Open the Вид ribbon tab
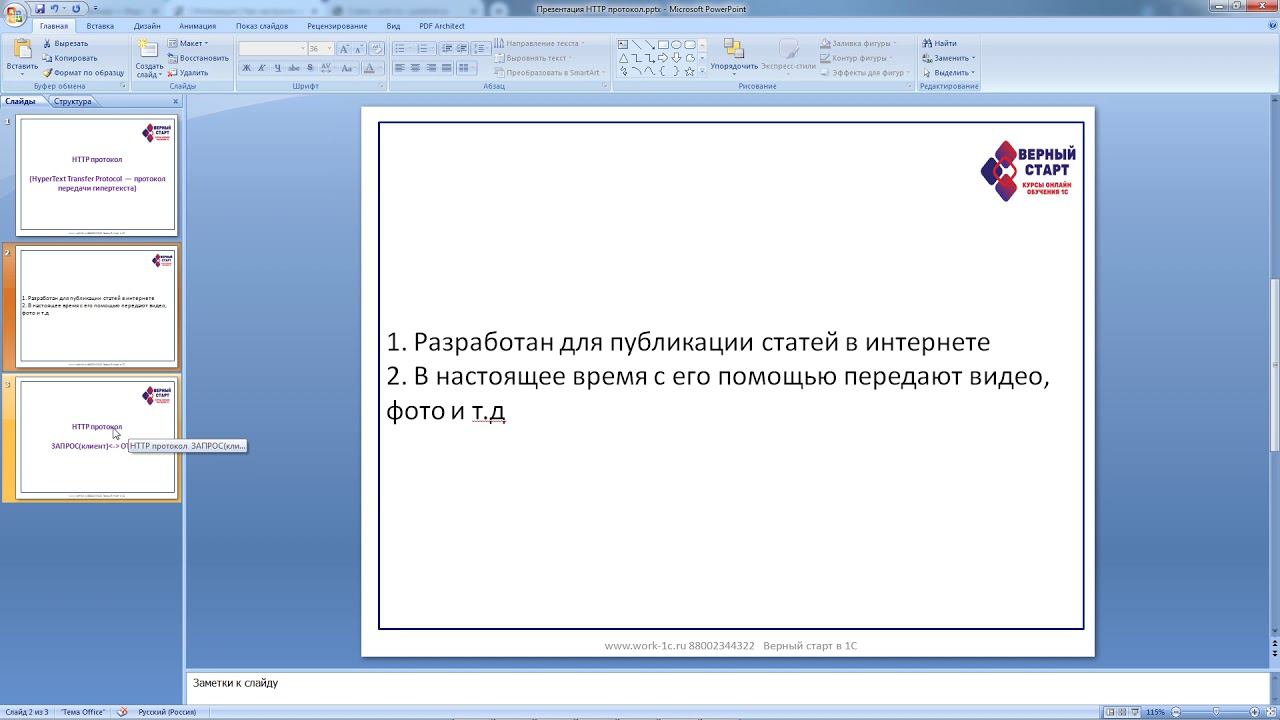Viewport: 1280px width, 720px height. pos(393,26)
